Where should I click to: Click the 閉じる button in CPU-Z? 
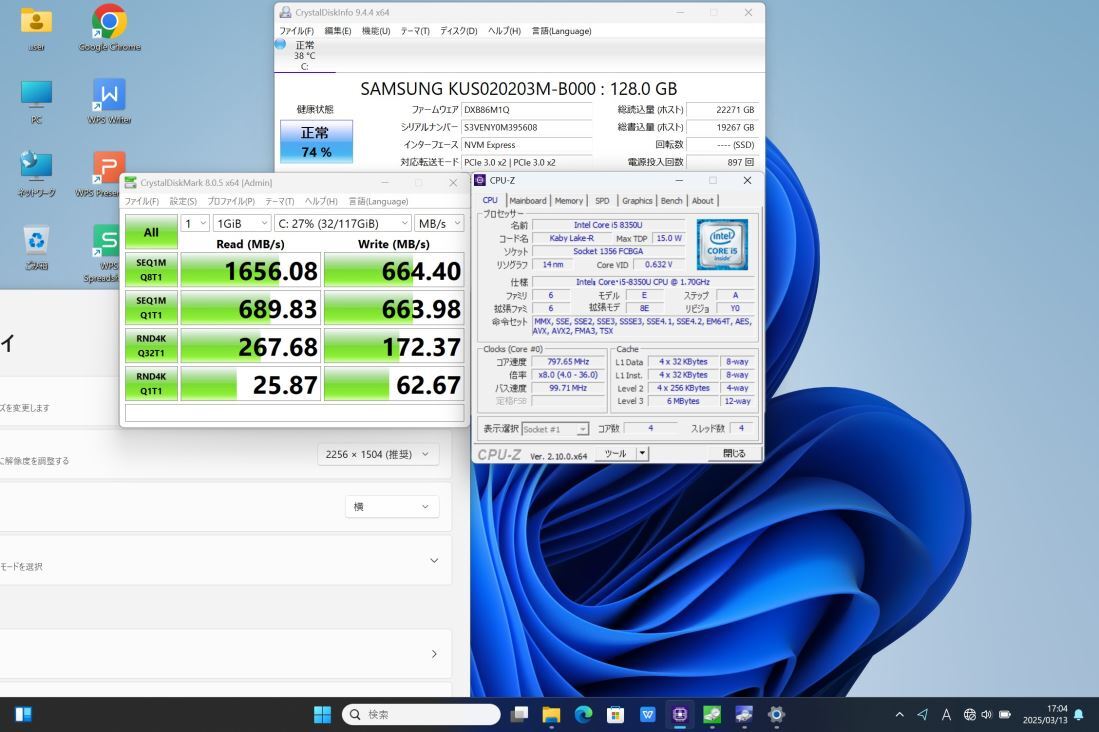tap(734, 454)
